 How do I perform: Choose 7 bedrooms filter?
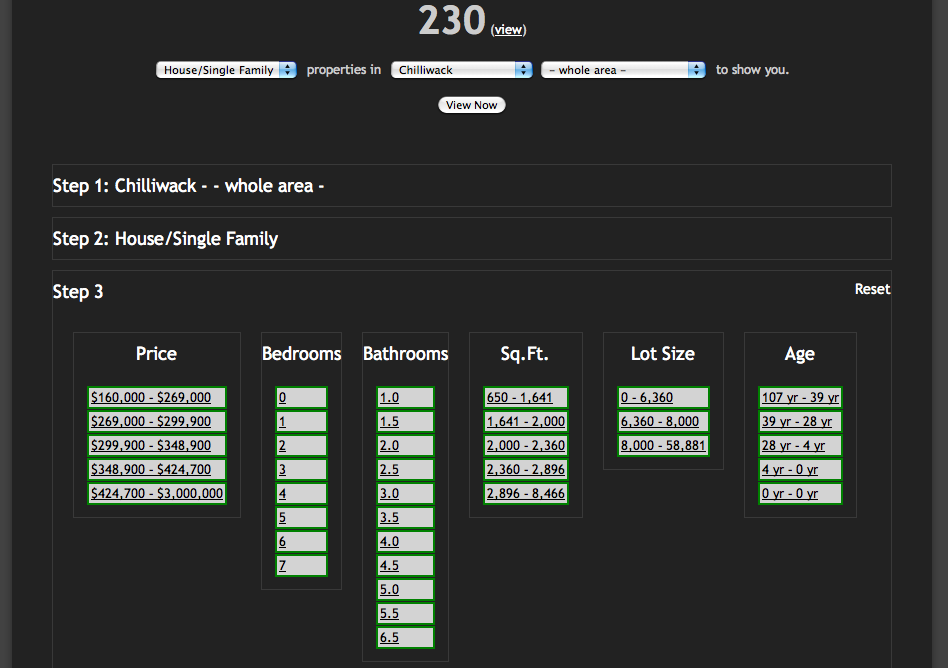301,566
